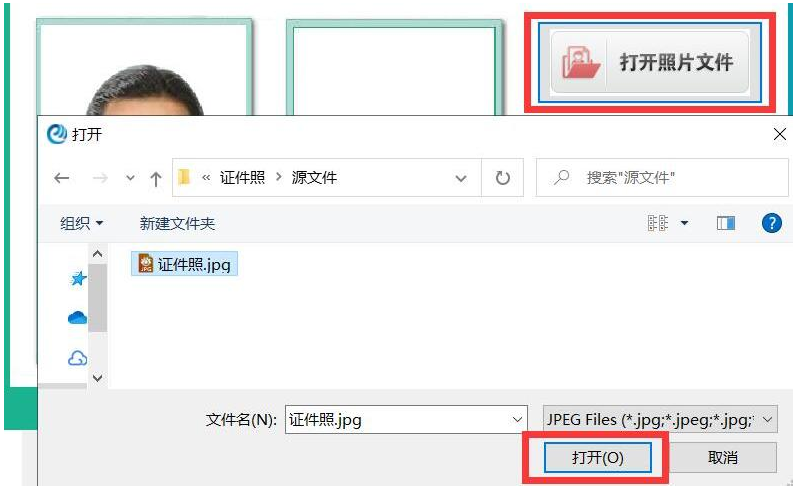Refresh the 源文件 folder view

[502, 178]
